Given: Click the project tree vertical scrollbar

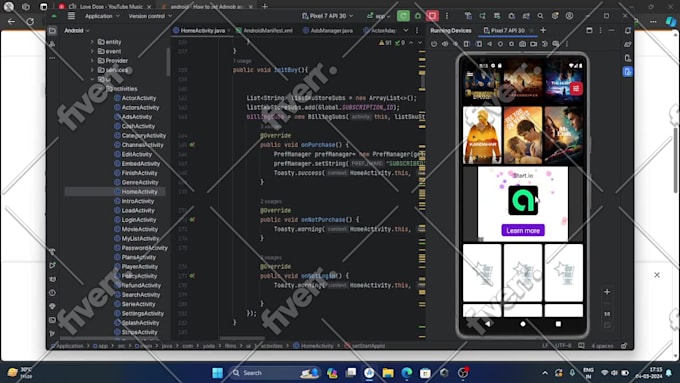Looking at the screenshot, I should tap(168, 62).
